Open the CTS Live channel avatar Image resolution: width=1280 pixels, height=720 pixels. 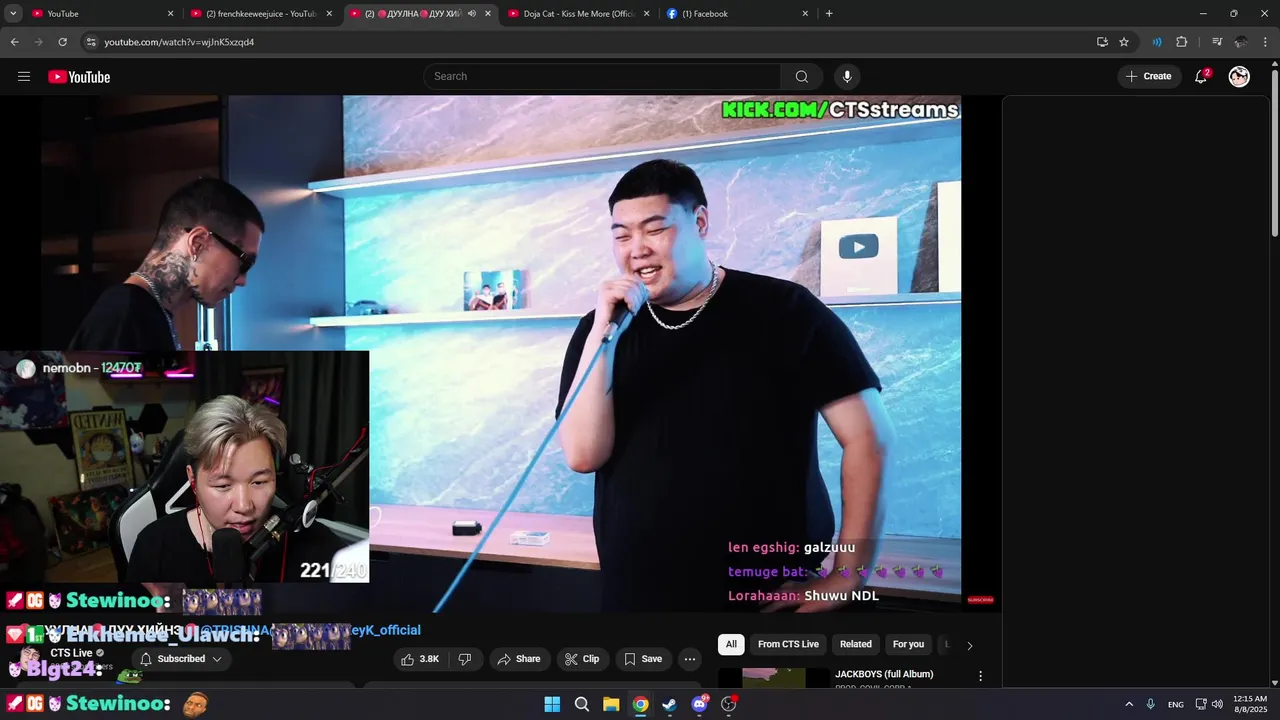pos(31,659)
